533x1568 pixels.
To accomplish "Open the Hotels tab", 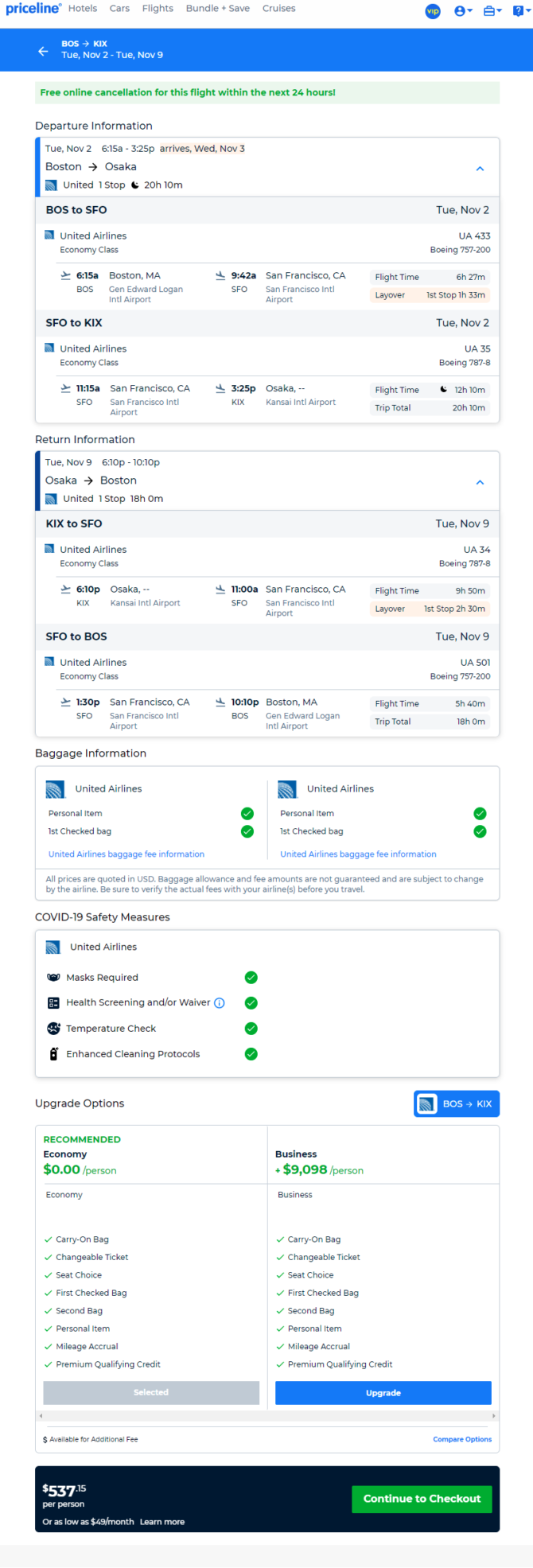I will point(83,9).
